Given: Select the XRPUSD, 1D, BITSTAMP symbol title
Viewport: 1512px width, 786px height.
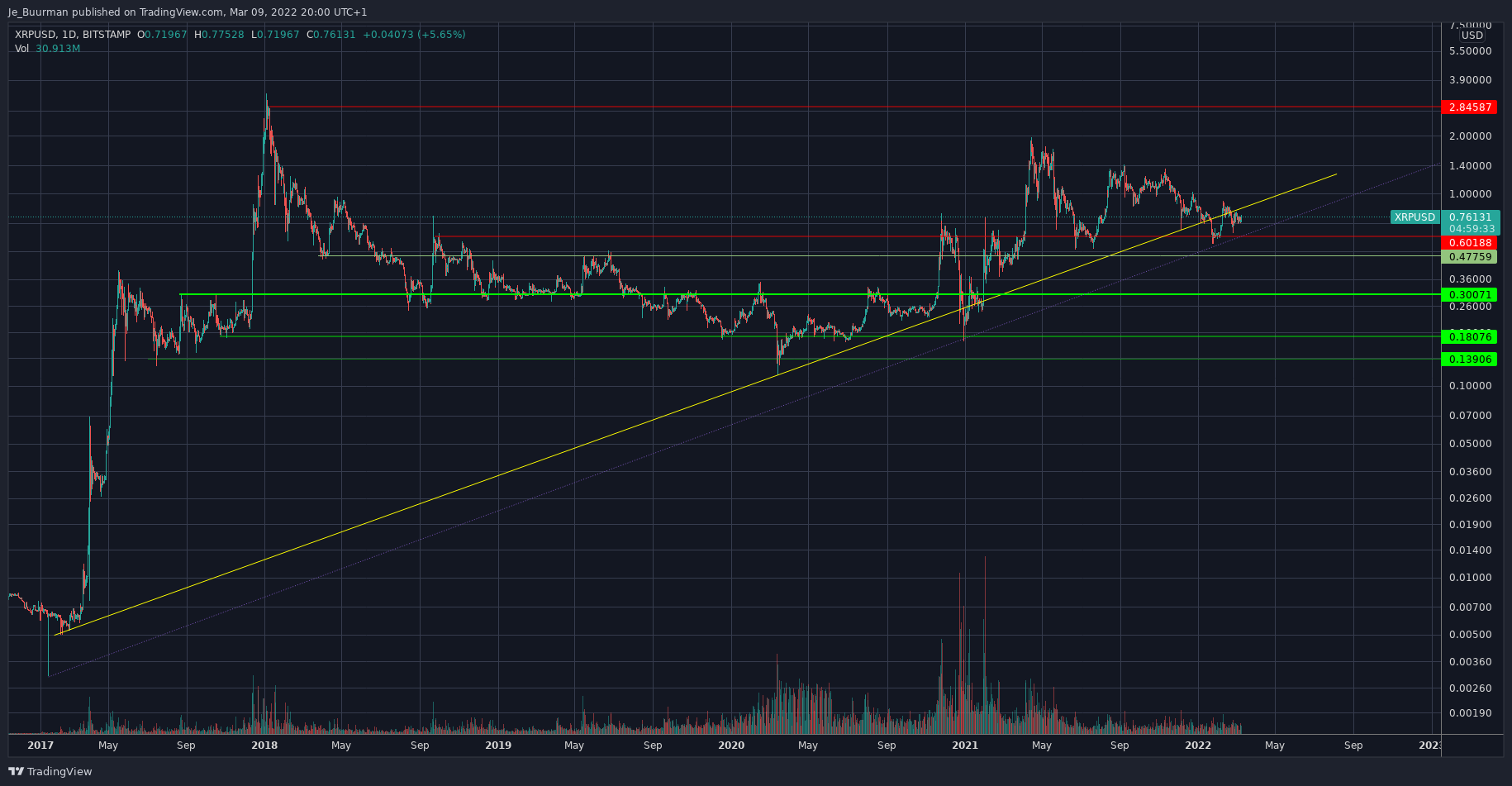Looking at the screenshot, I should 73,35.
